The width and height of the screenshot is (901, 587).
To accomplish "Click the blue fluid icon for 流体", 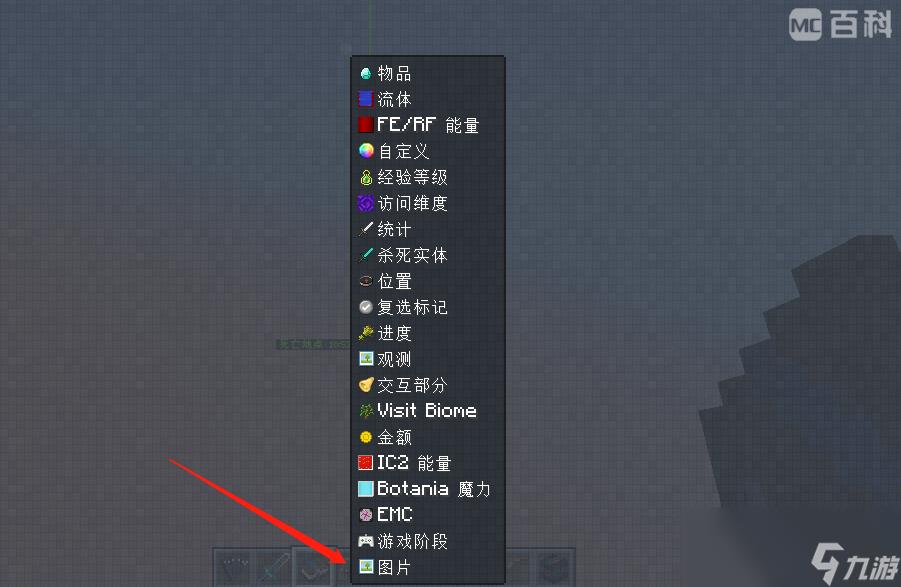I will (365, 99).
